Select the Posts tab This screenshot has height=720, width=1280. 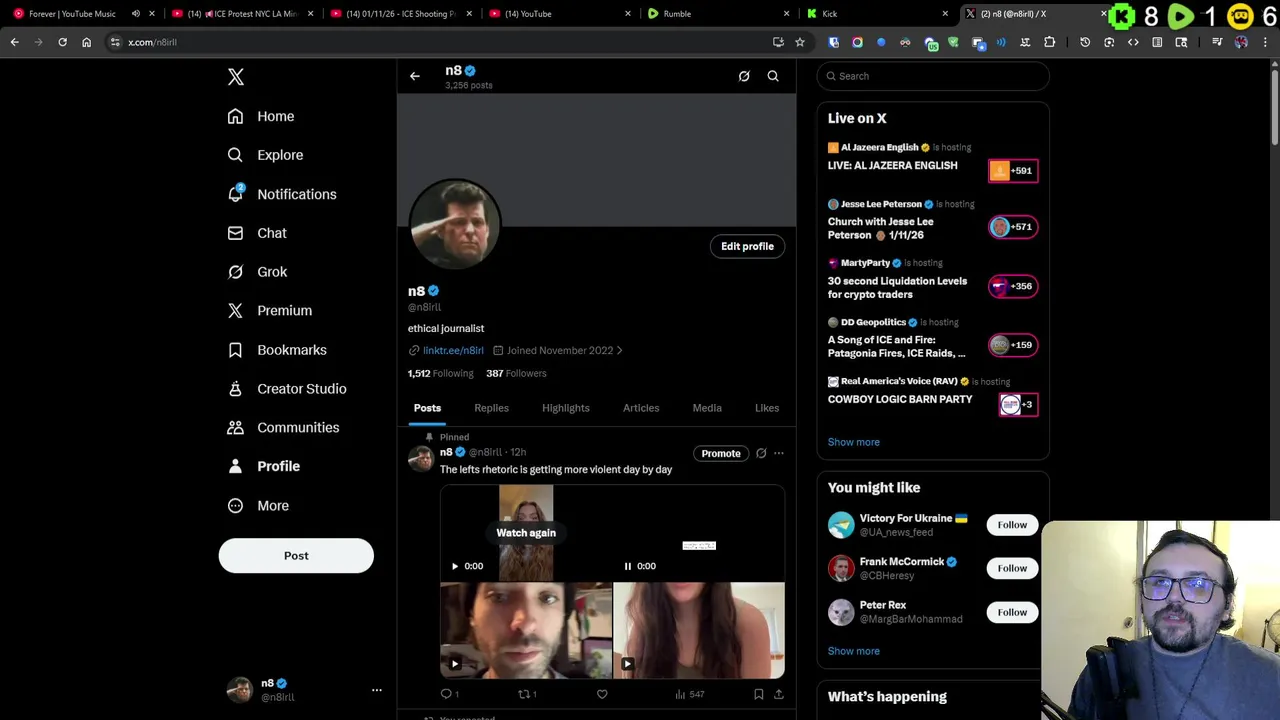[x=427, y=408]
